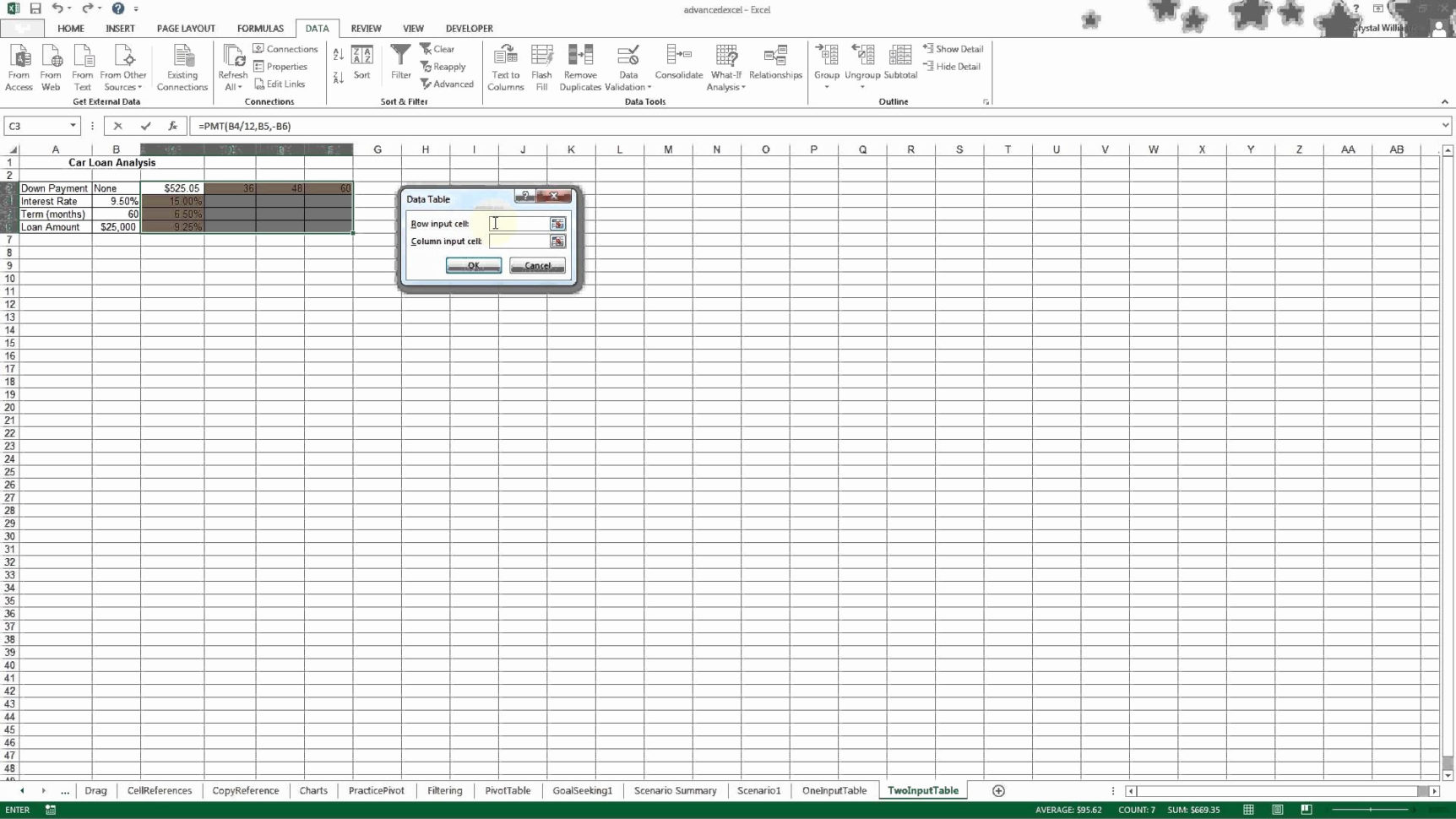Toggle macro recording in the status bar
Viewport: 1456px width, 819px height.
(51, 810)
